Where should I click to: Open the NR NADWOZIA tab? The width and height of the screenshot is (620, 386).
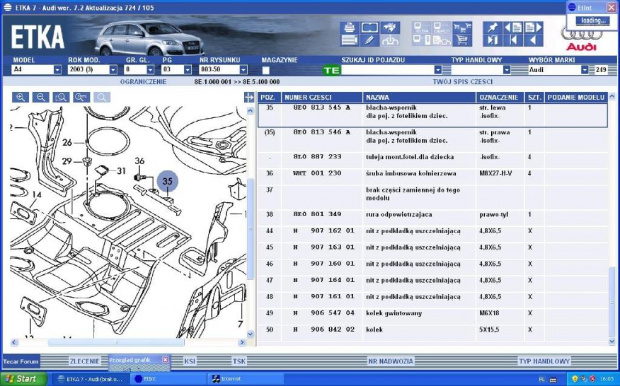(391, 361)
